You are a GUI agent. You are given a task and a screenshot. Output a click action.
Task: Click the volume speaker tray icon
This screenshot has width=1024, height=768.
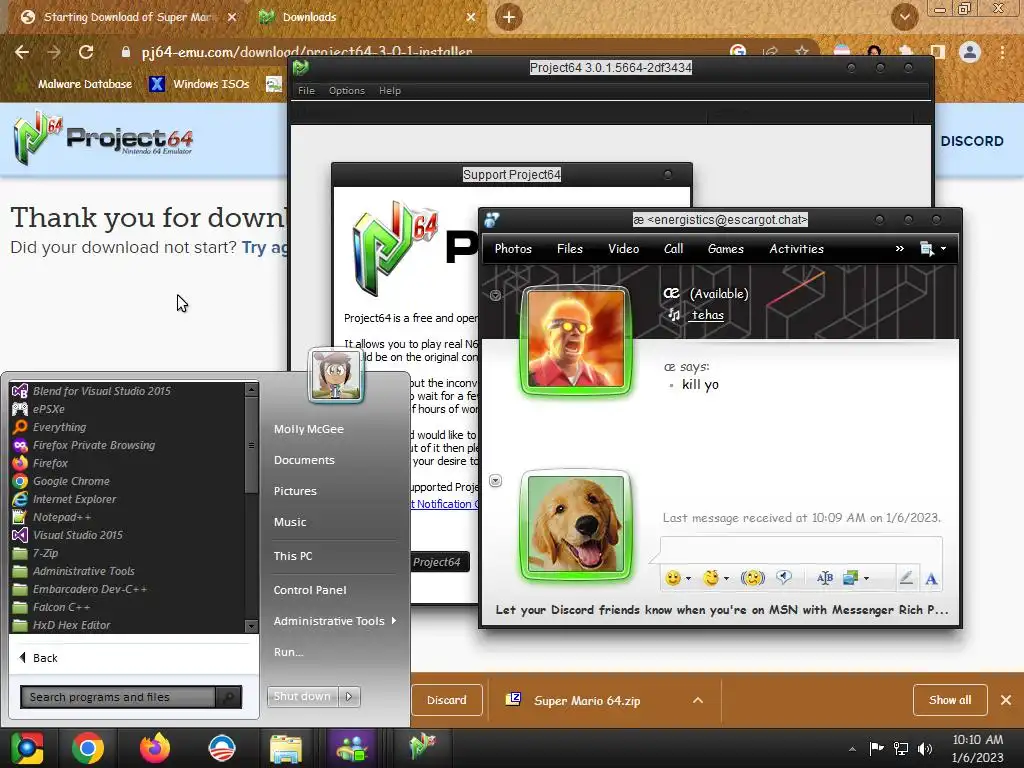click(925, 749)
